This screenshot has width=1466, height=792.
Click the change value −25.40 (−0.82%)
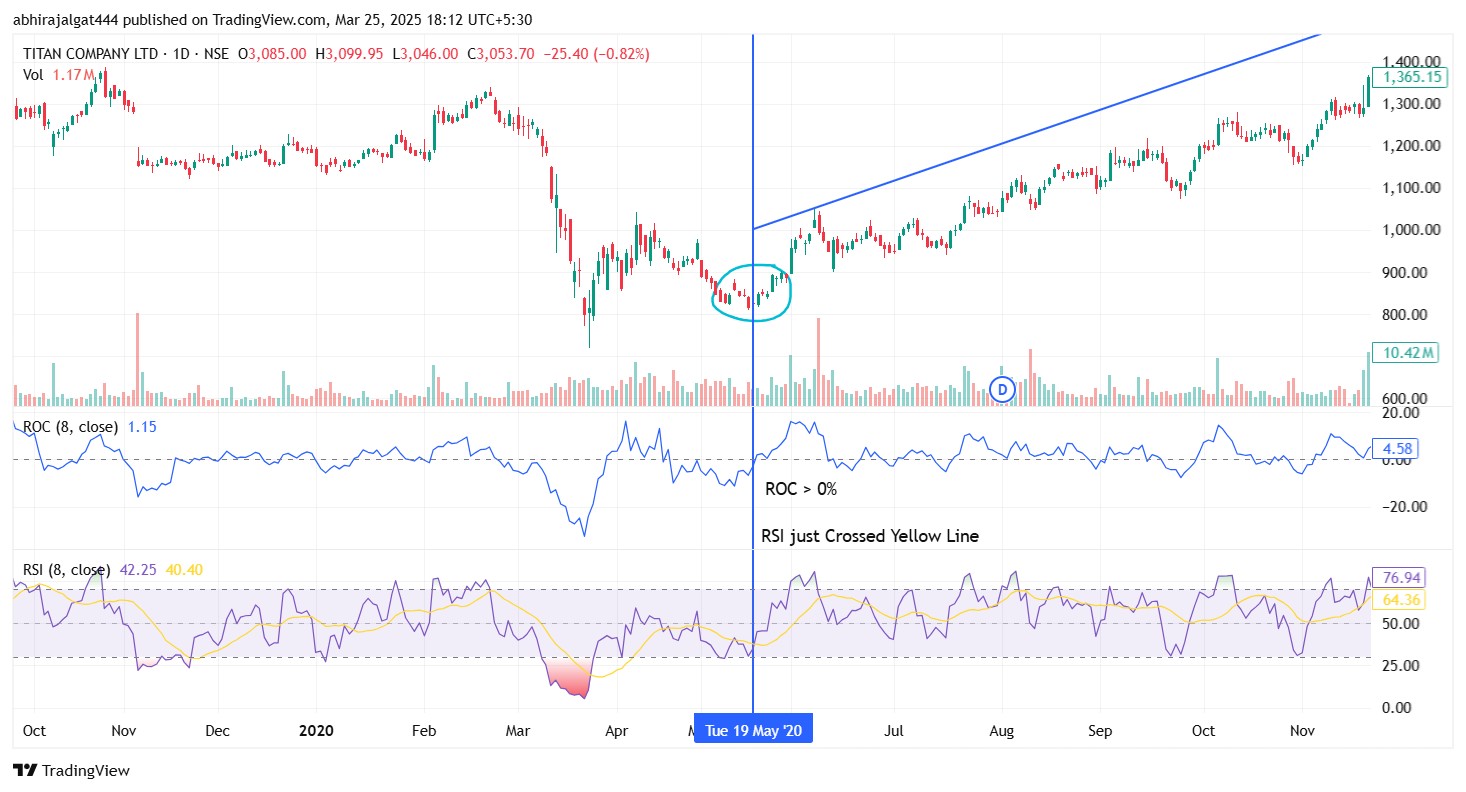click(596, 53)
